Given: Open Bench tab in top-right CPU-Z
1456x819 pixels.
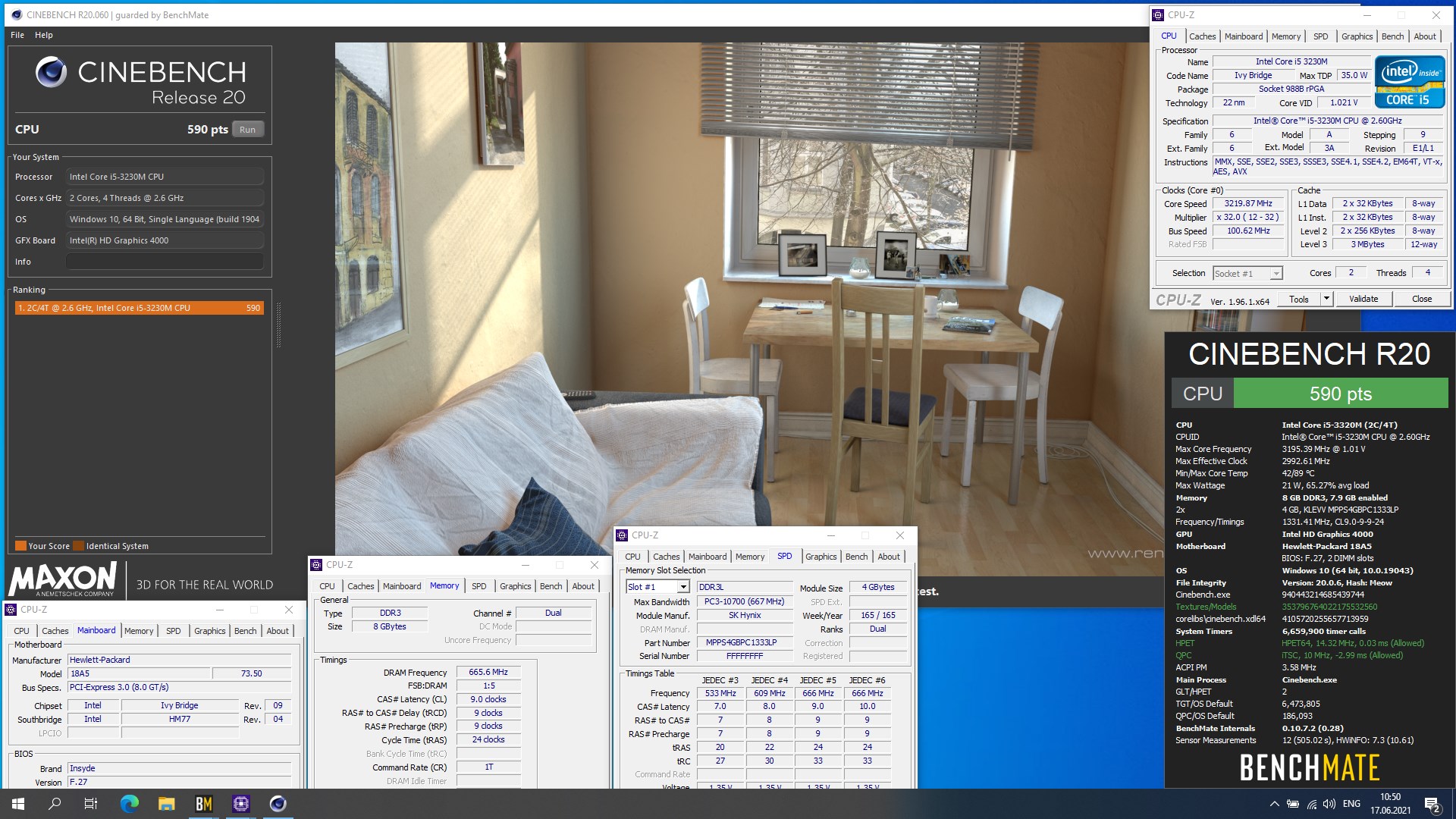Looking at the screenshot, I should point(1392,36).
